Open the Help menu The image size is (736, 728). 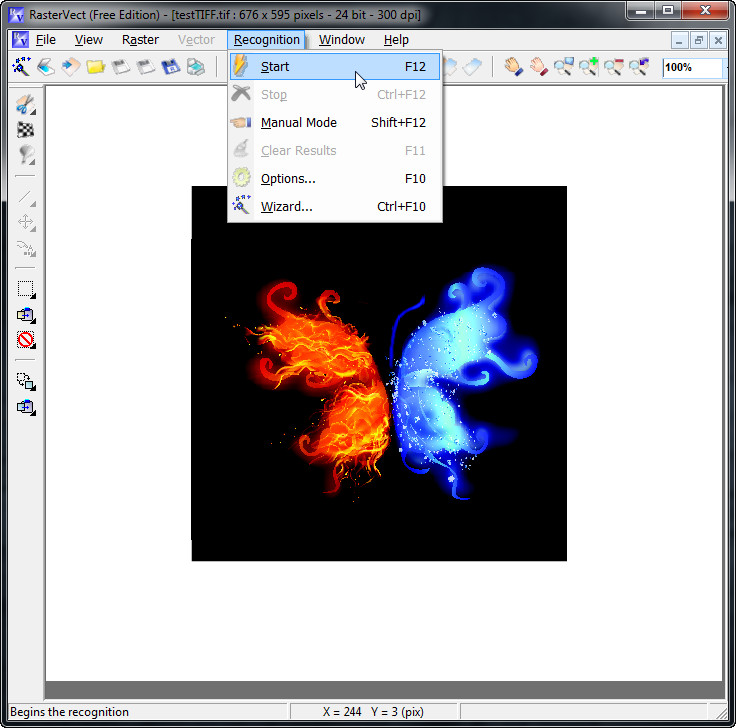[x=396, y=40]
